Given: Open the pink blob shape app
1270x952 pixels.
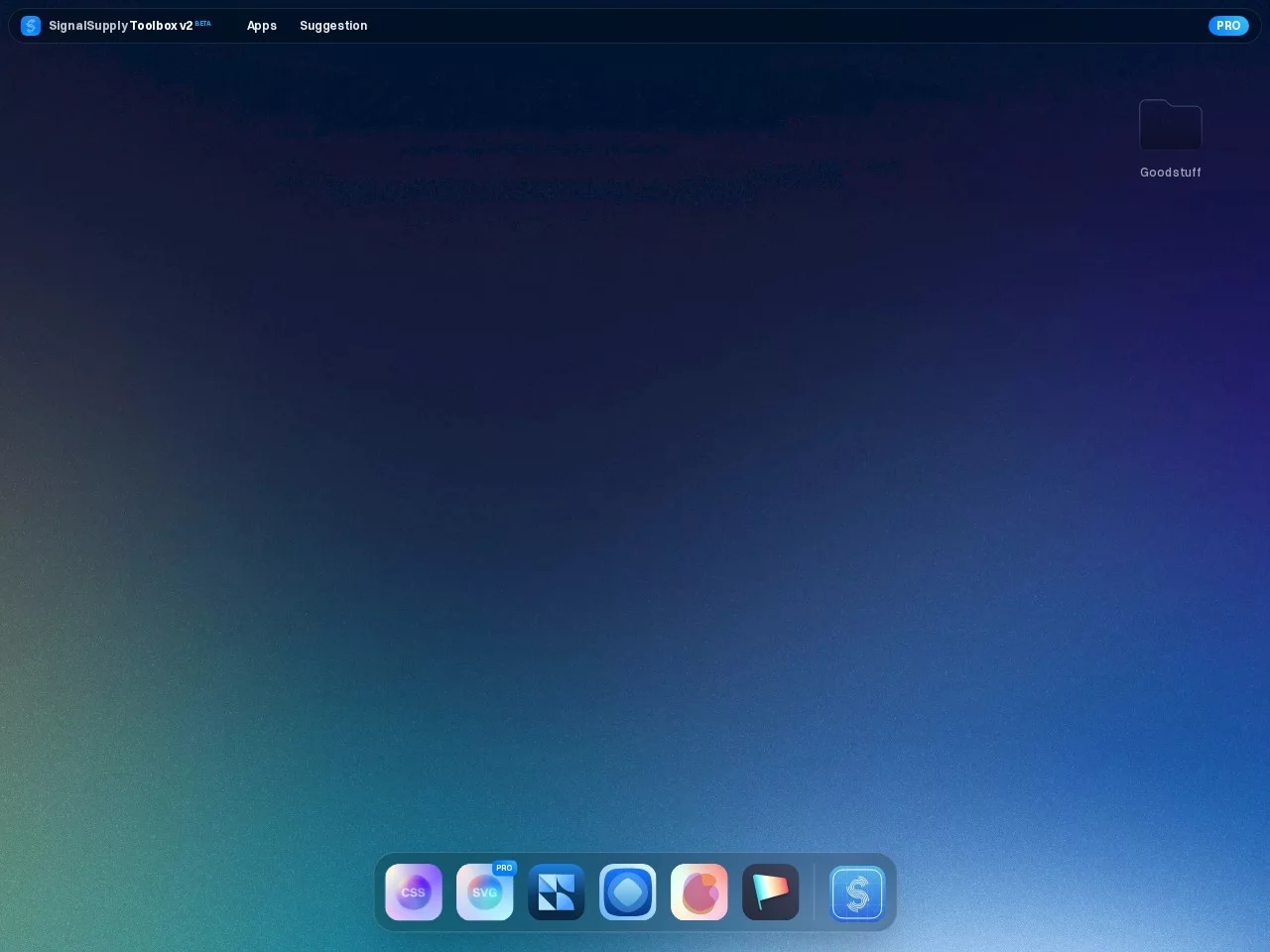Looking at the screenshot, I should (699, 892).
